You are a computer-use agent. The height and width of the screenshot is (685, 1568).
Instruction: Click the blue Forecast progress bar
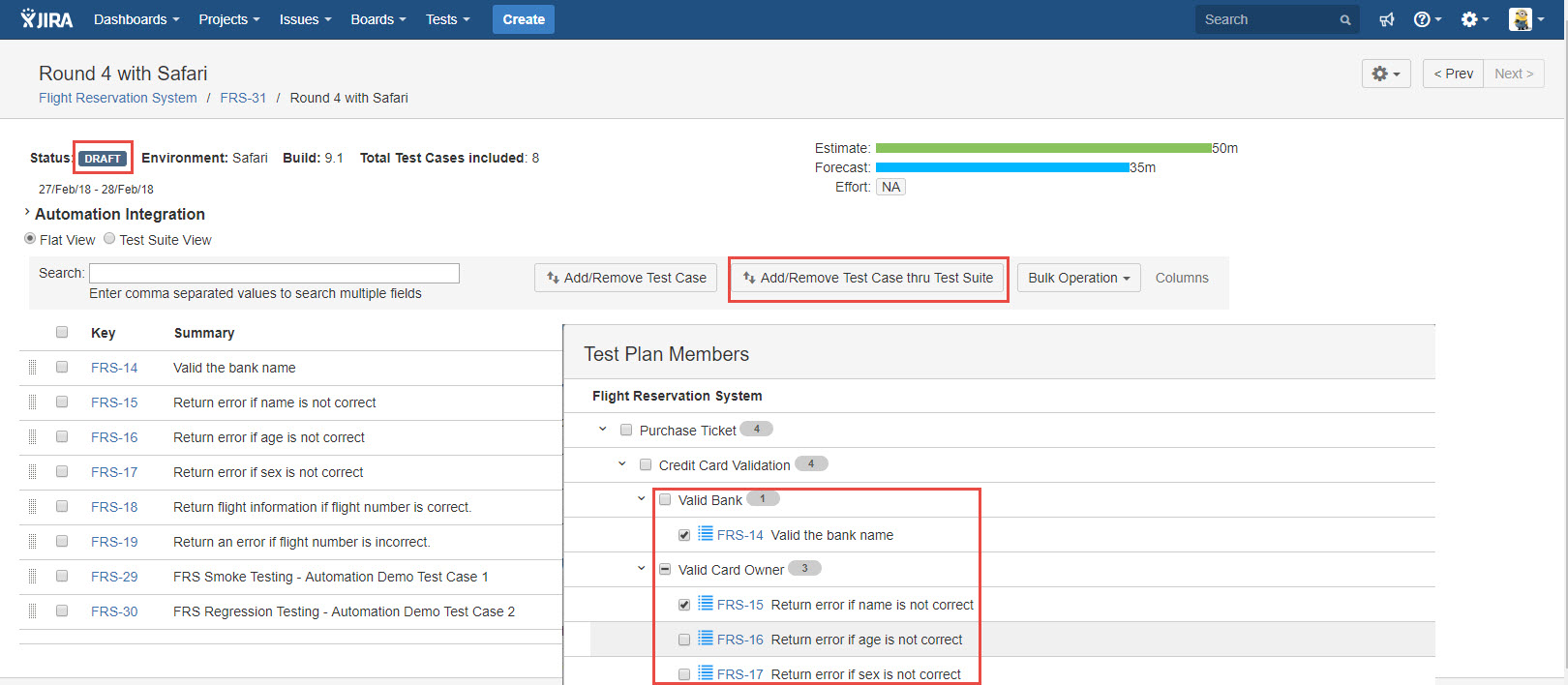[1003, 167]
